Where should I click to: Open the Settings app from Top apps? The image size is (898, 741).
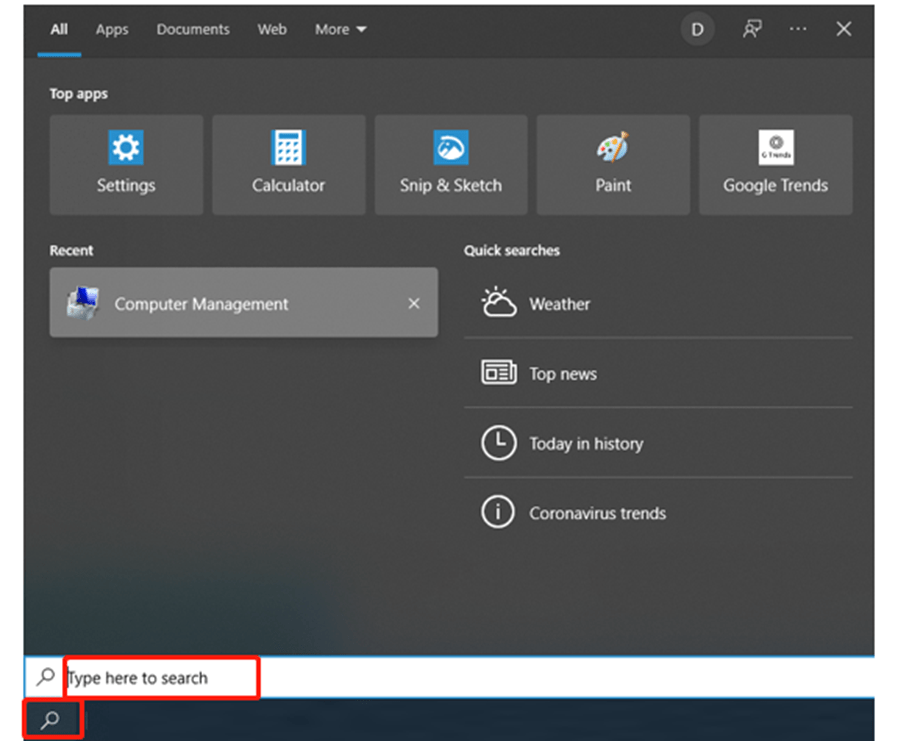tap(126, 164)
